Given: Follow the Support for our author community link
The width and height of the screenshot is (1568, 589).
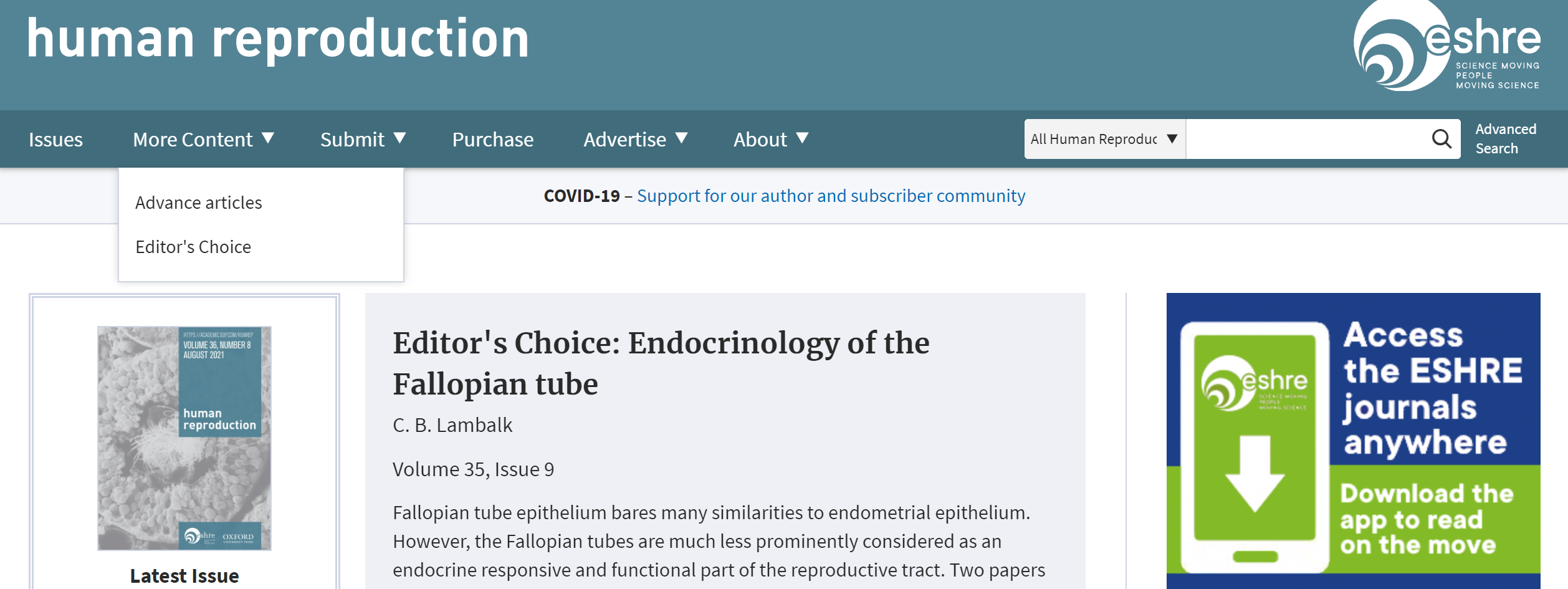Looking at the screenshot, I should [831, 196].
